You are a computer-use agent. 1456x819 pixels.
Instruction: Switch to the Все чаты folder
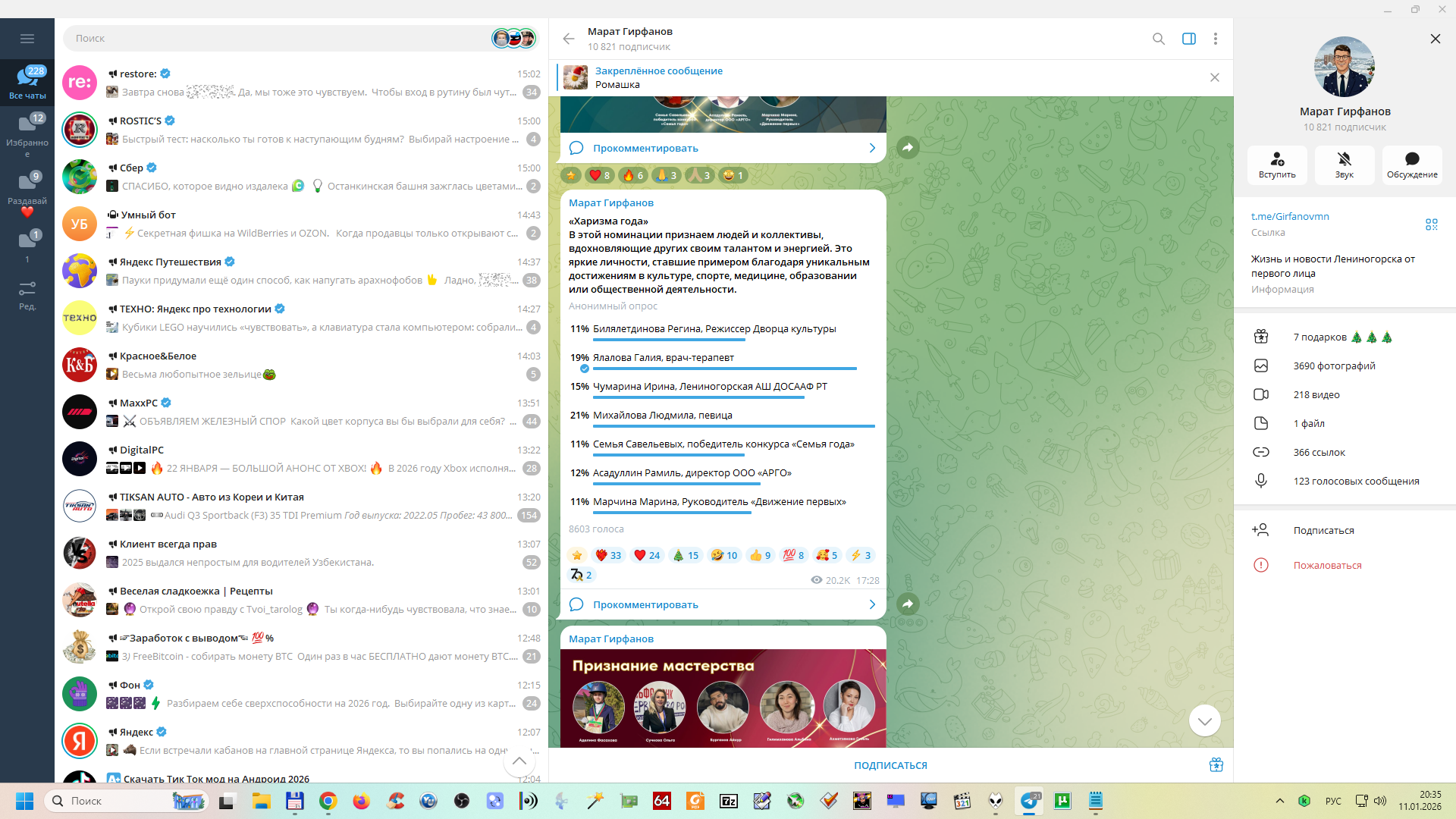pos(27,82)
